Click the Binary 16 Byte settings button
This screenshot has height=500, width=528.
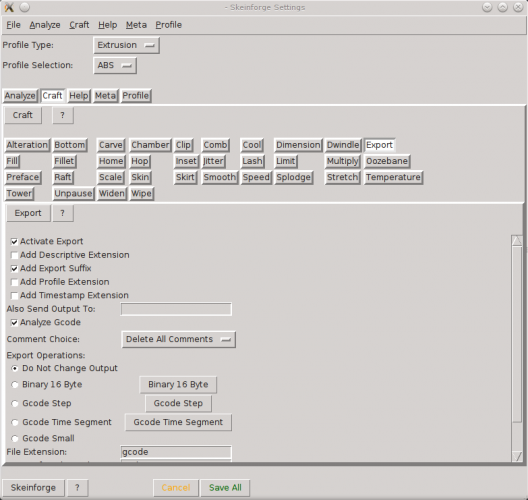tap(178, 385)
